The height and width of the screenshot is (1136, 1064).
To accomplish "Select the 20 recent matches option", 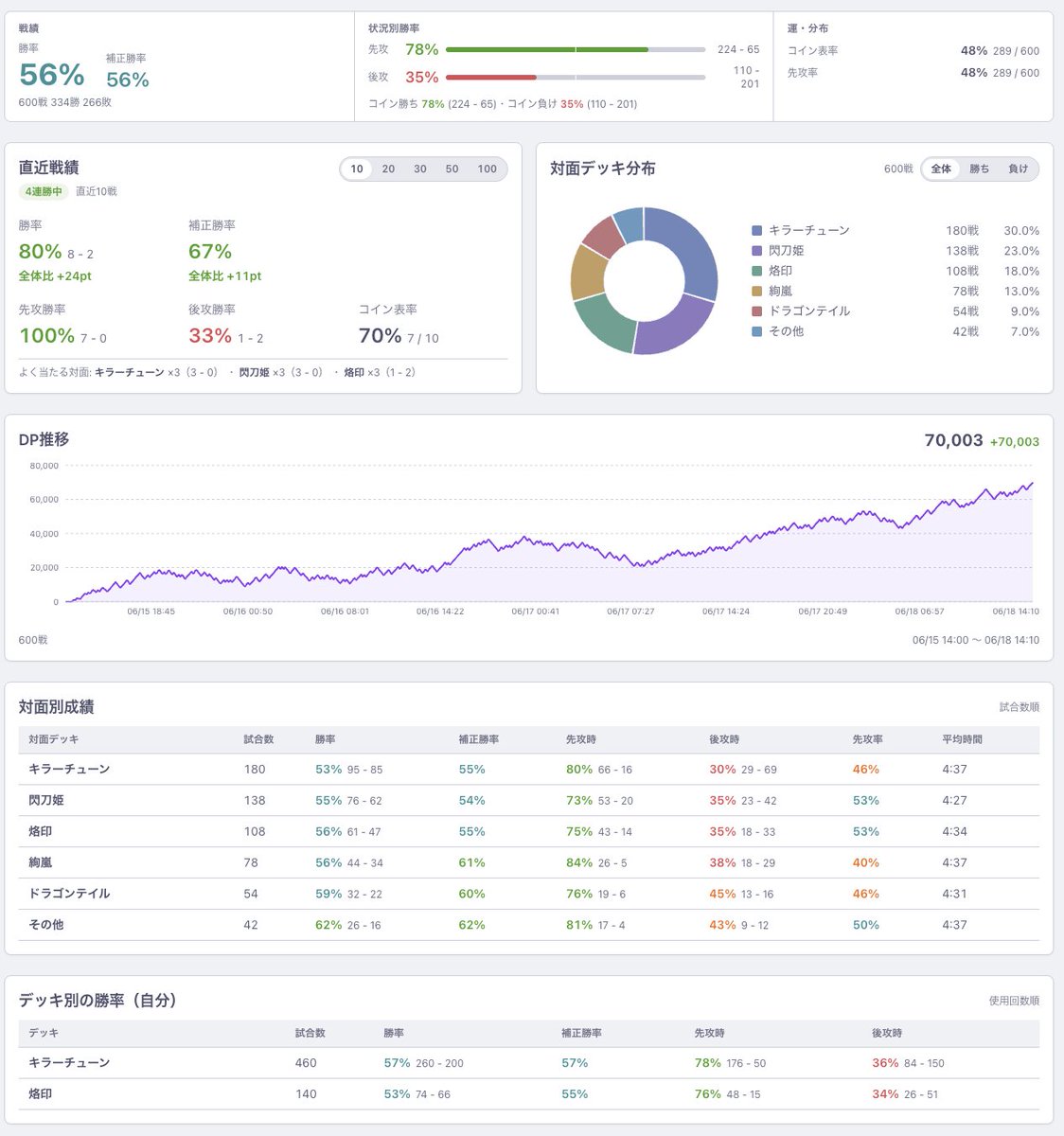I will 388,169.
